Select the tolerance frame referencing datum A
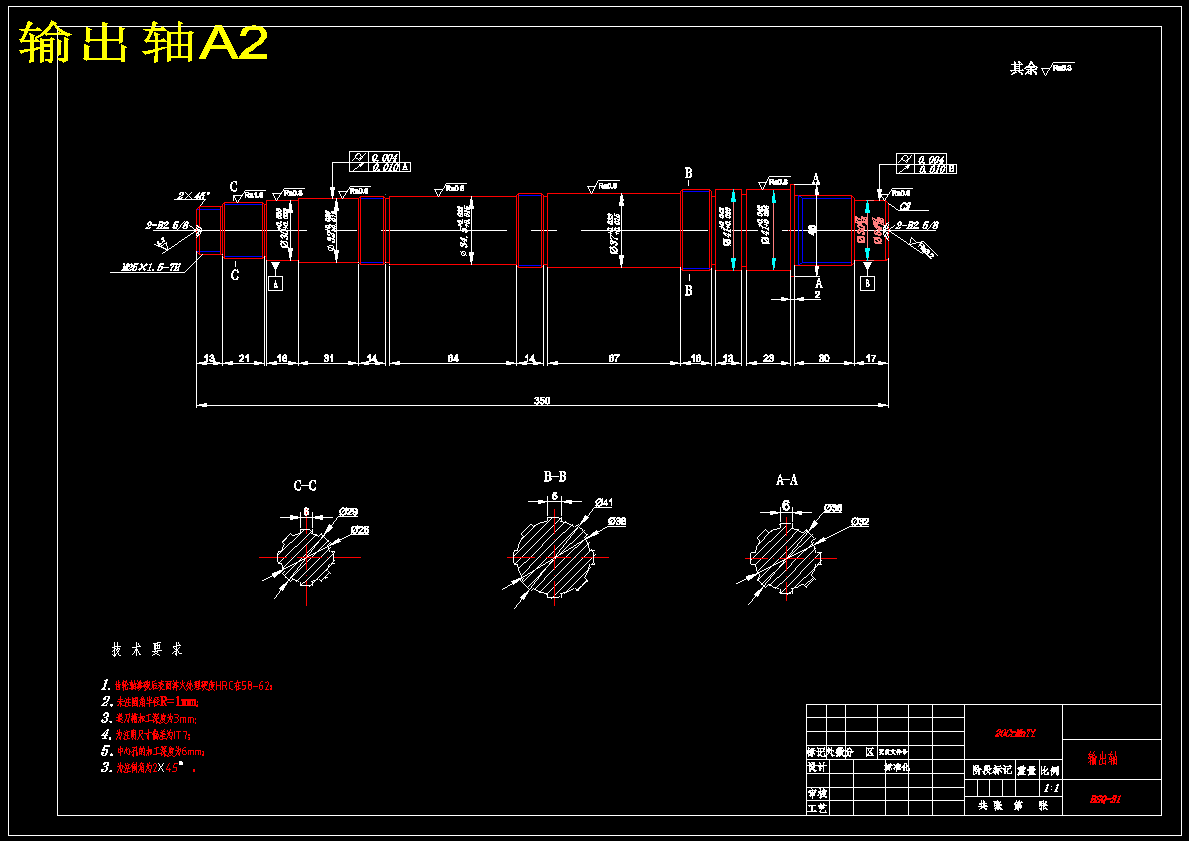Viewport: 1189px width, 841px height. 380,162
